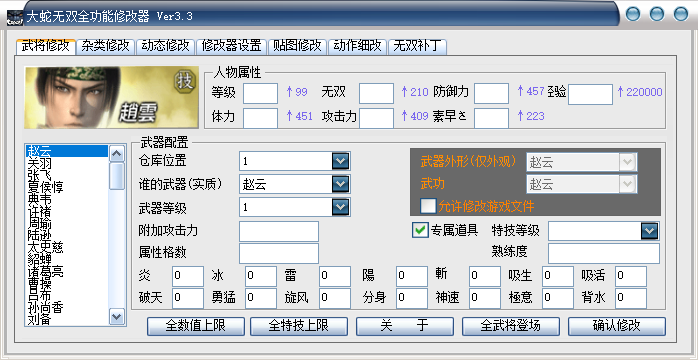Open the 特技等级 dropdown
Image resolution: width=698 pixels, height=360 pixels.
[649, 231]
